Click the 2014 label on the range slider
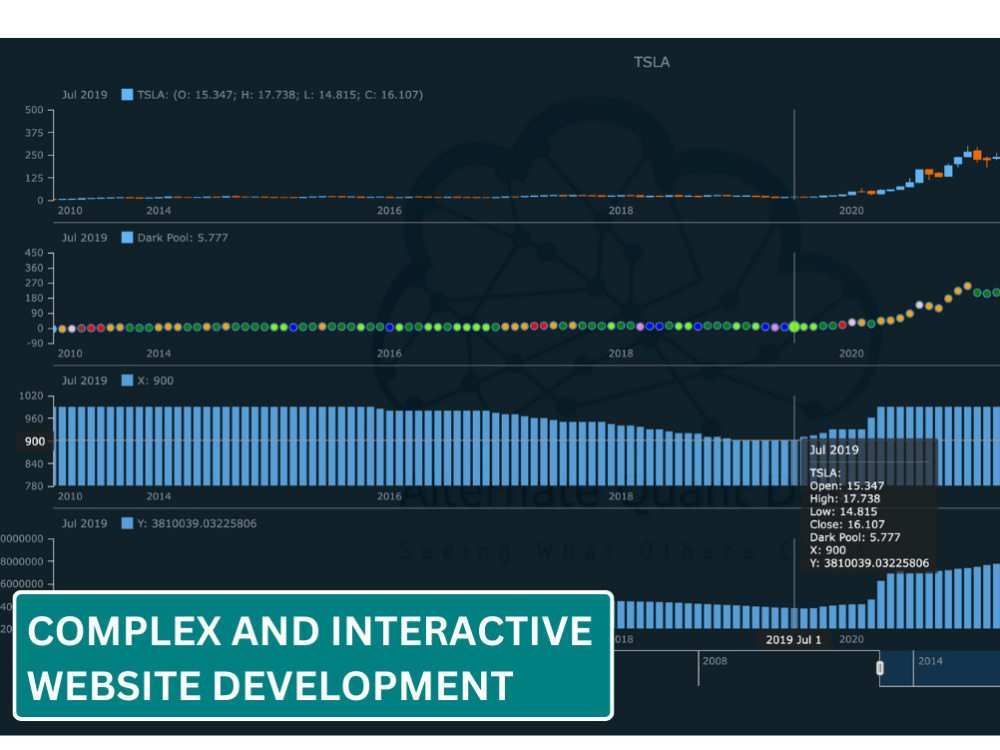This screenshot has height=750, width=1000. point(930,661)
